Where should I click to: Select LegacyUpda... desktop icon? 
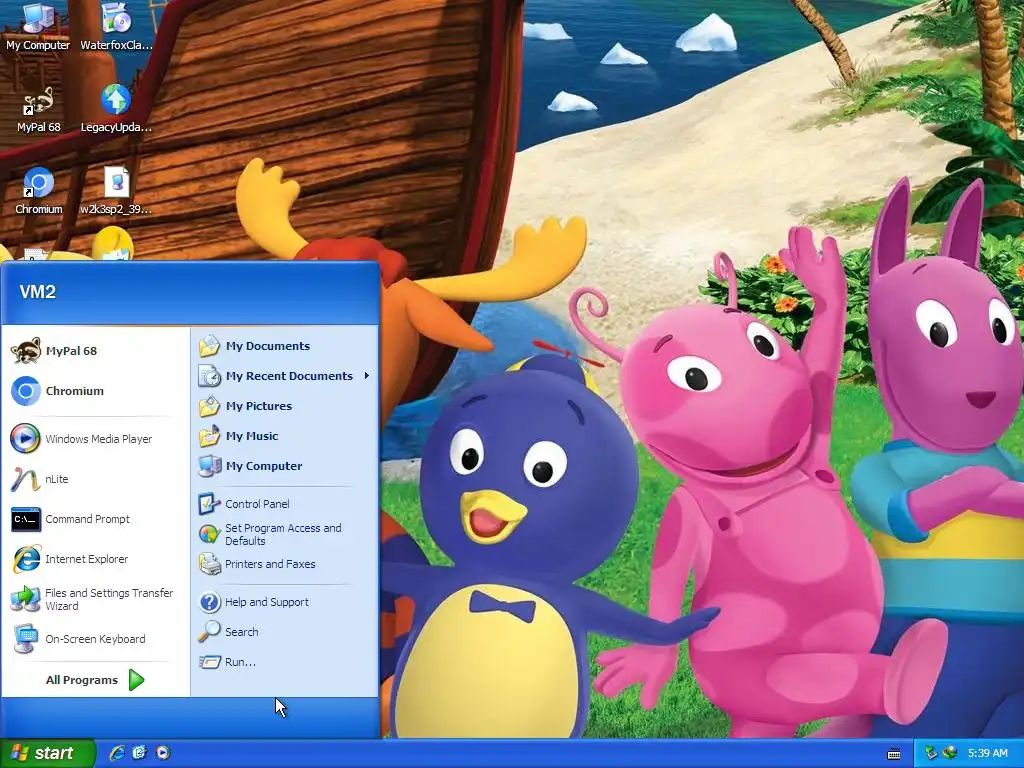pyautogui.click(x=116, y=108)
